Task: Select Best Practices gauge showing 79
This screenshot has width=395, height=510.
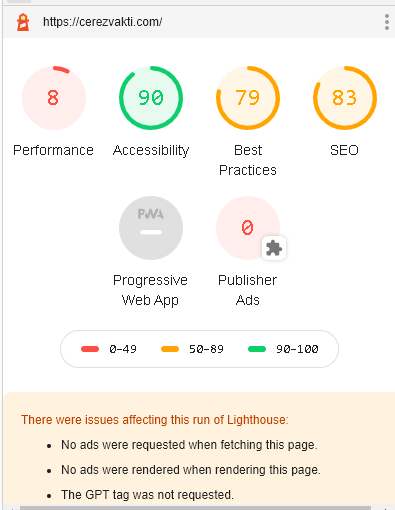Action: pyautogui.click(x=248, y=98)
